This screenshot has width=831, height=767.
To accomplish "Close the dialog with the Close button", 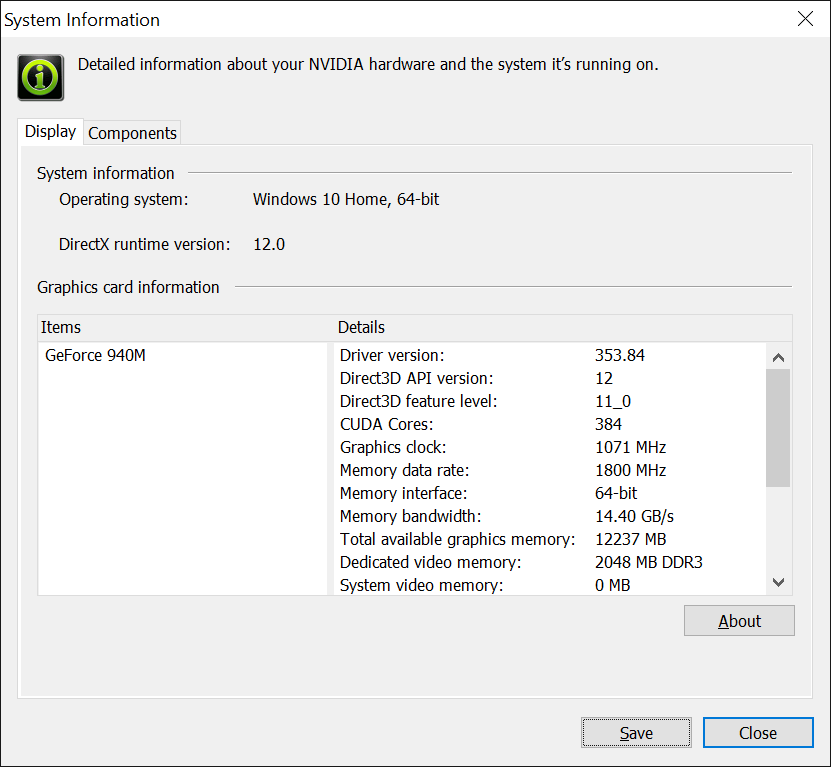I will 758,733.
